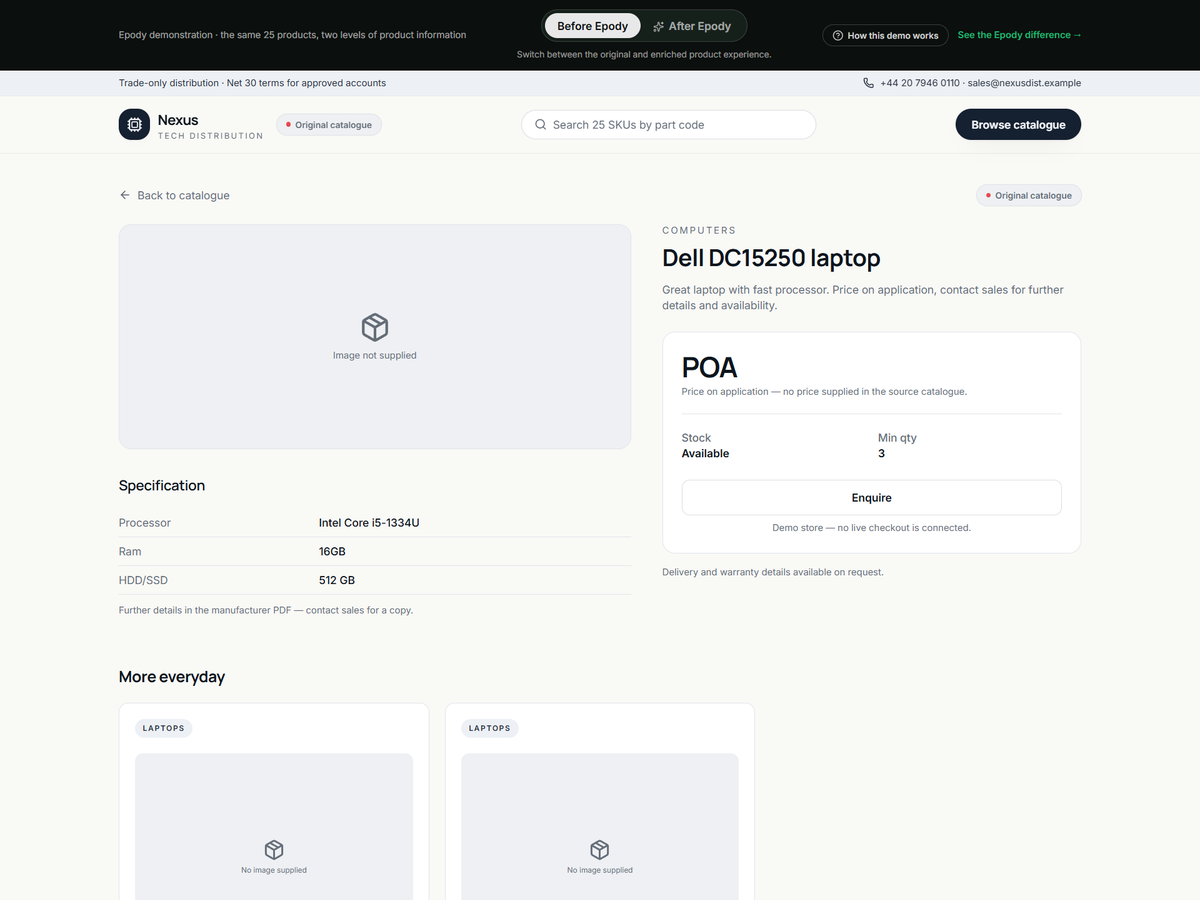Click the back arrow icon
The image size is (1200, 900).
125,195
